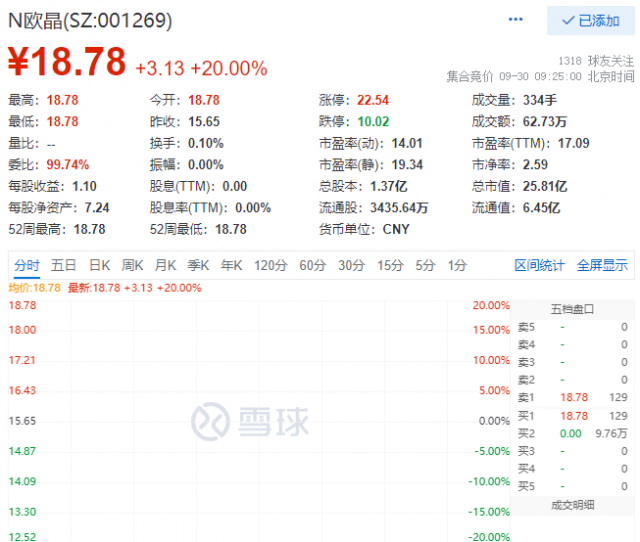Select the 季K quarterly chart tab
The width and height of the screenshot is (640, 542).
pos(198,265)
